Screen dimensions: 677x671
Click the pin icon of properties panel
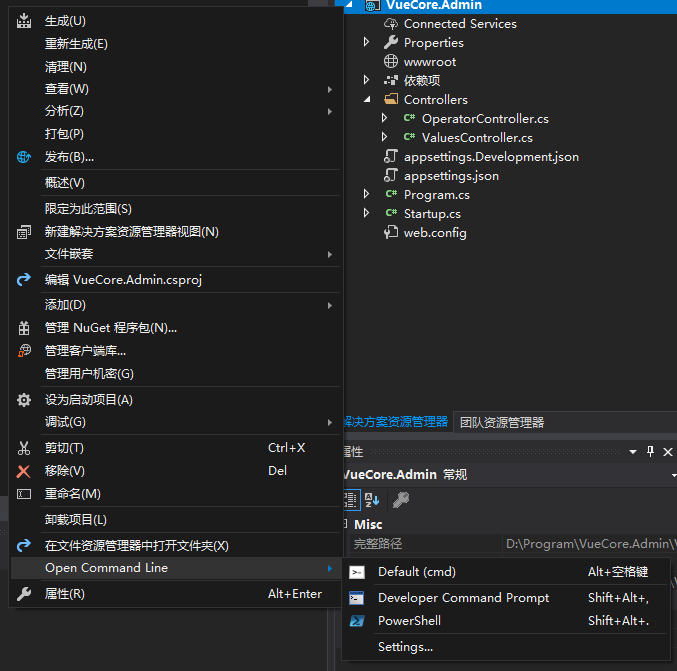pyautogui.click(x=650, y=452)
